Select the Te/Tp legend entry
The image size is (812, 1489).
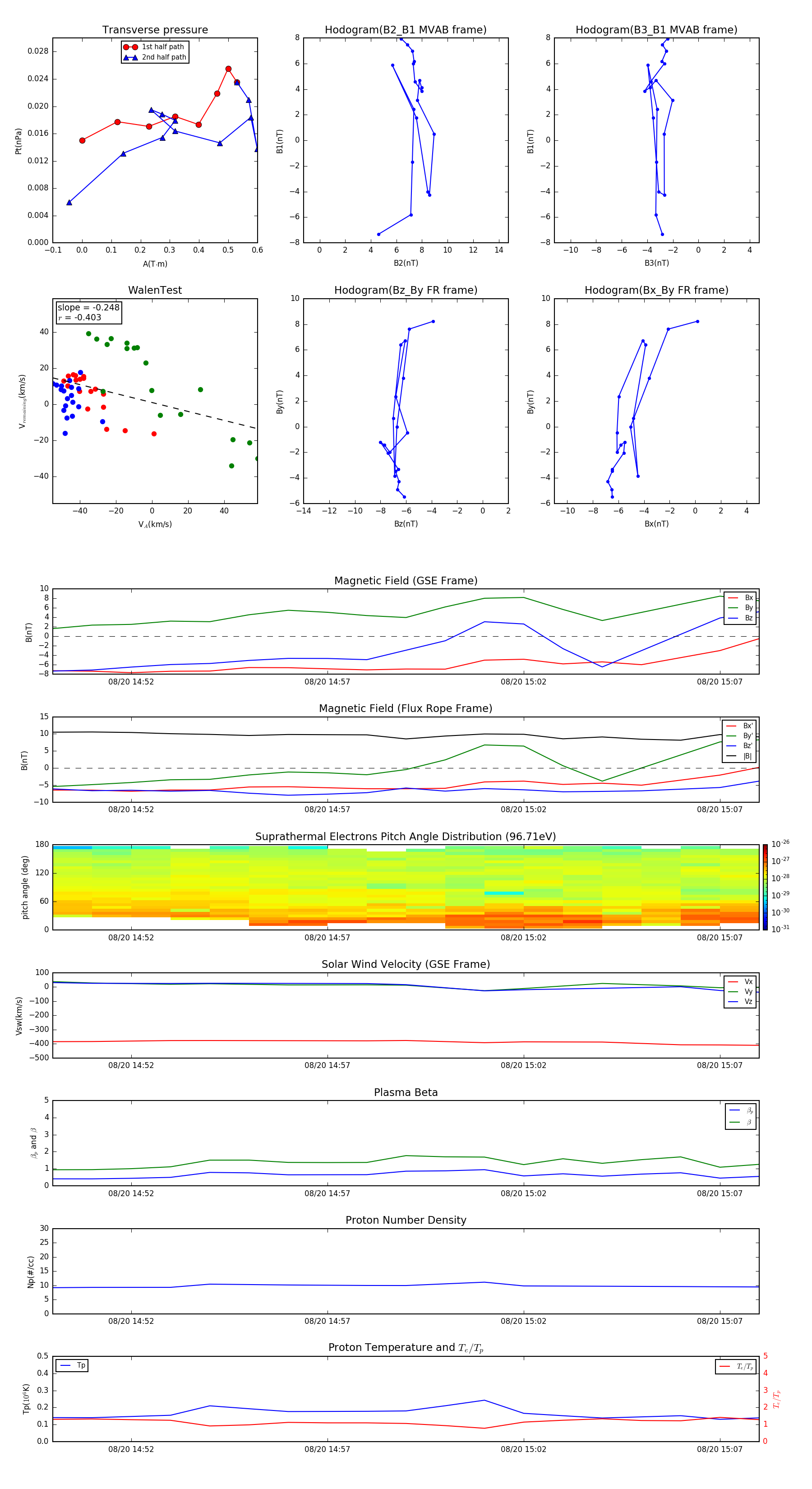click(737, 1367)
